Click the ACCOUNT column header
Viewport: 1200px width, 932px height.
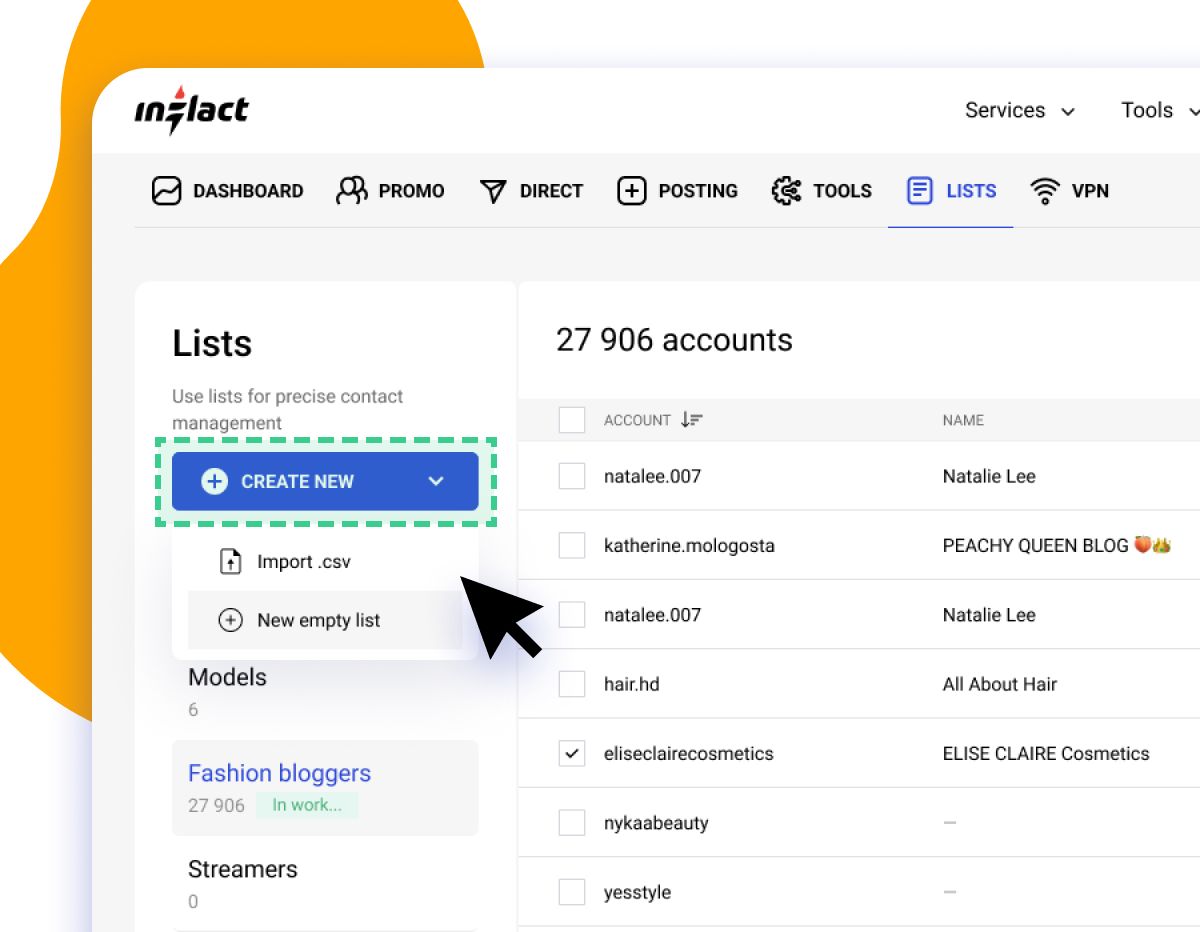(x=637, y=420)
